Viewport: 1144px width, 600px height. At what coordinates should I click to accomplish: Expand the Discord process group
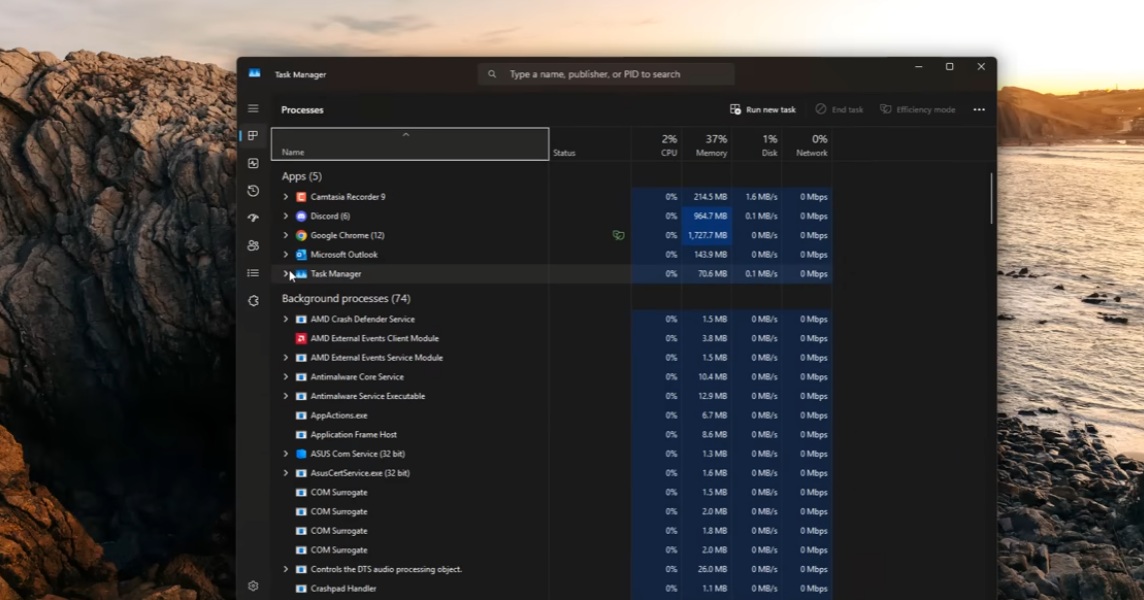285,216
